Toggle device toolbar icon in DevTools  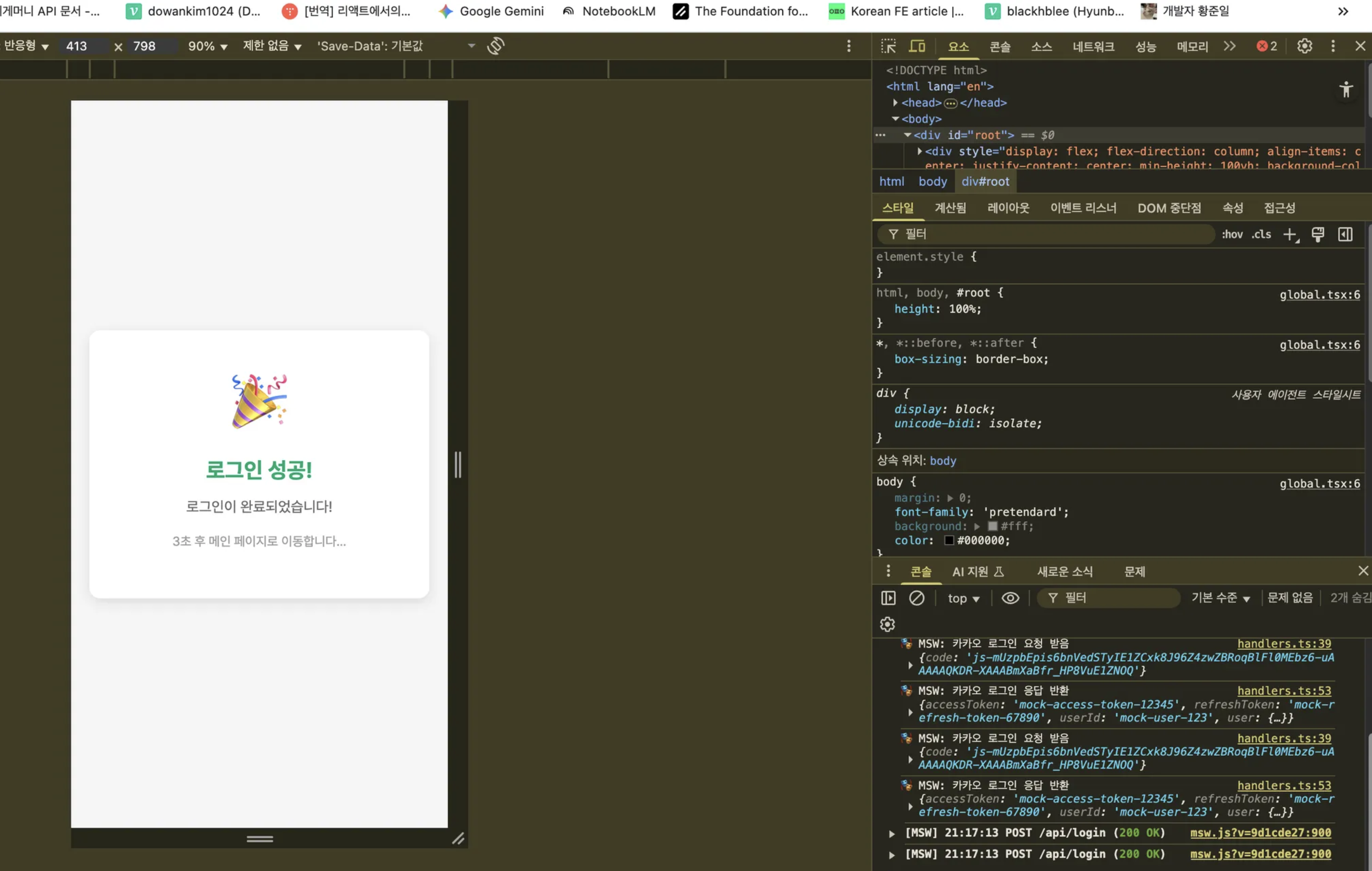(x=917, y=46)
